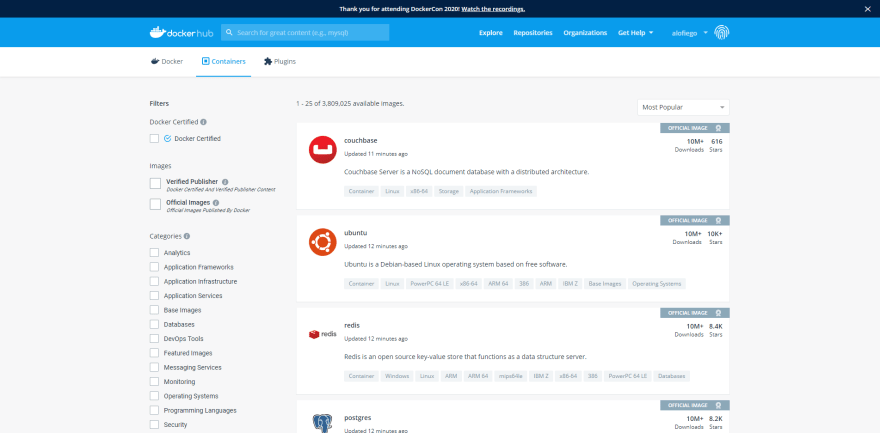Click the Docker whale tab icon
This screenshot has width=880, height=433.
(155, 61)
